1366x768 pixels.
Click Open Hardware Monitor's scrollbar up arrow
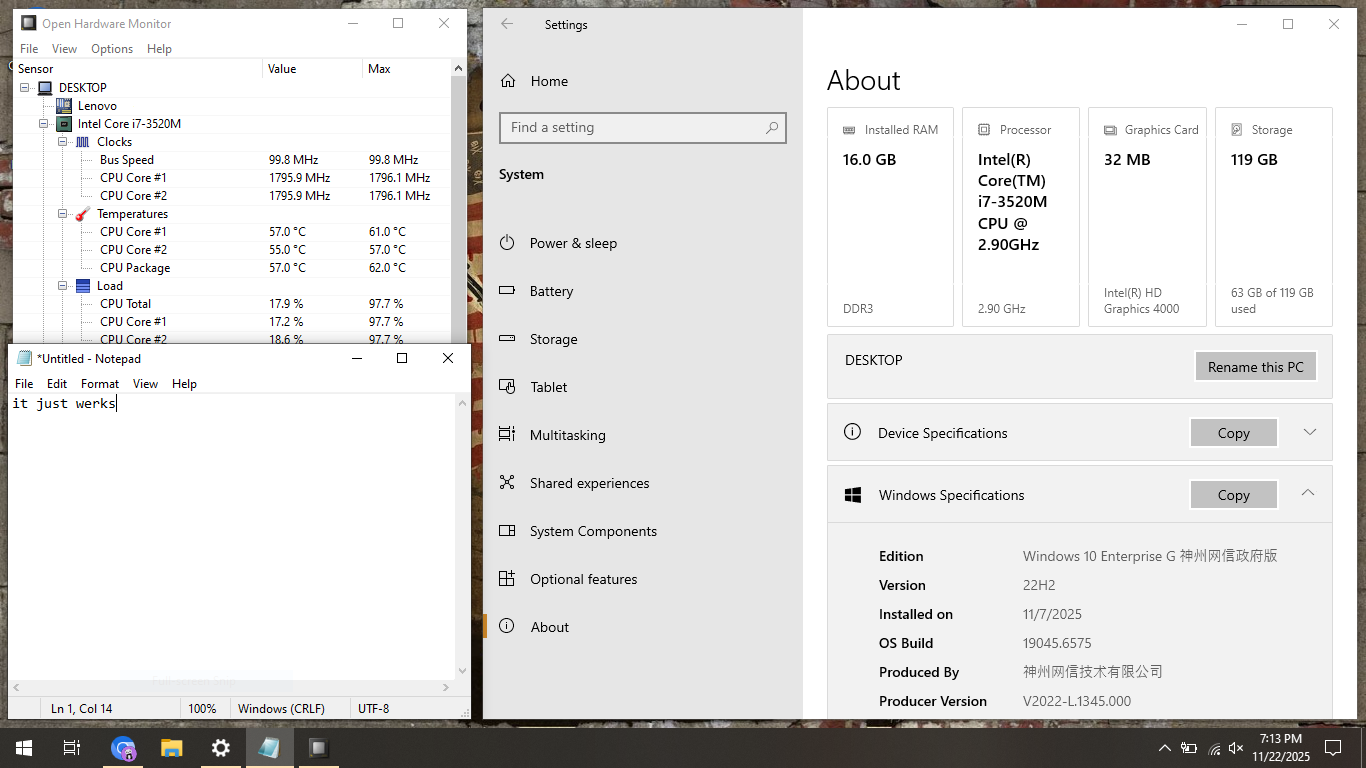point(459,69)
